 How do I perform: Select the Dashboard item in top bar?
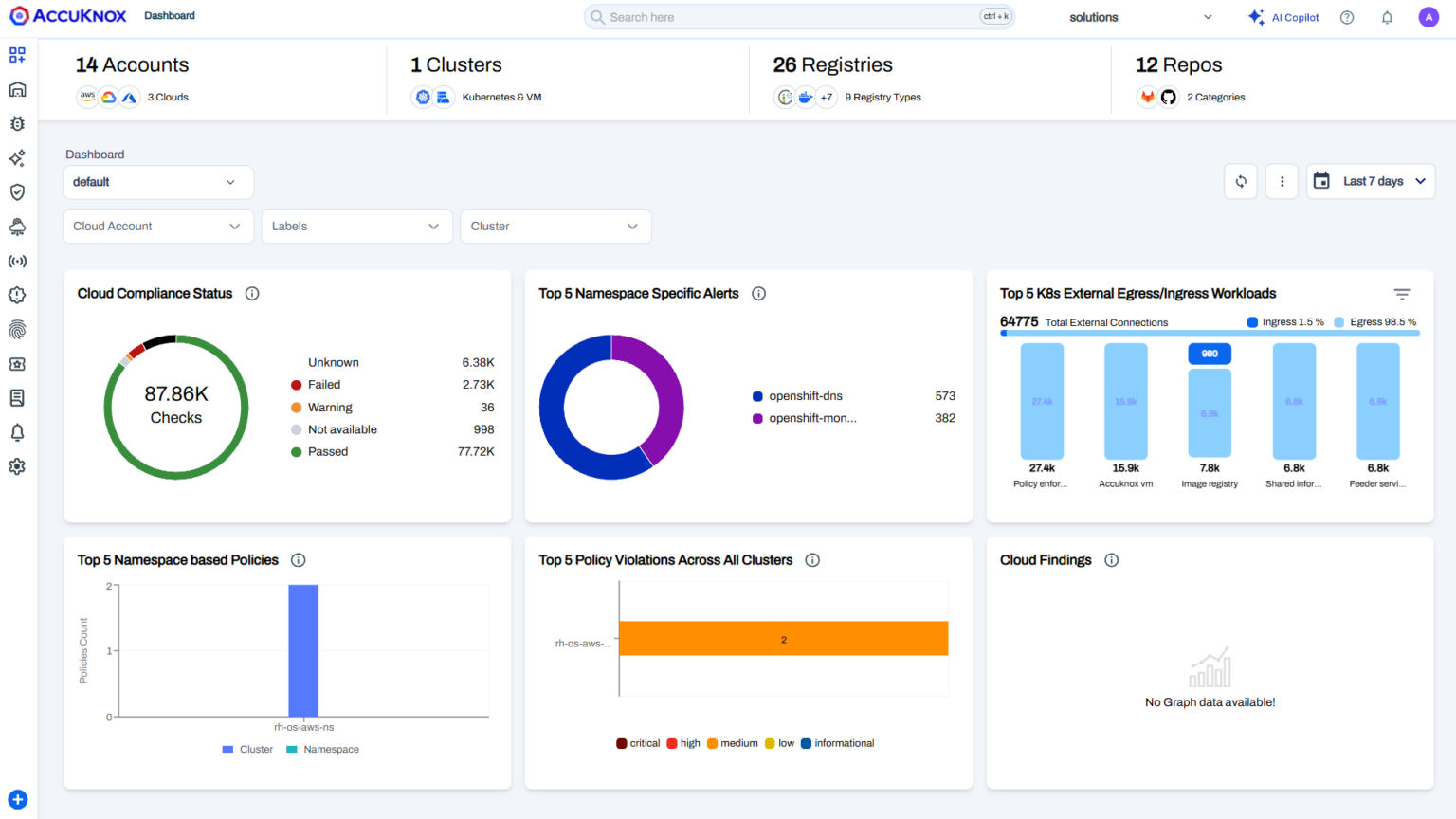(170, 16)
